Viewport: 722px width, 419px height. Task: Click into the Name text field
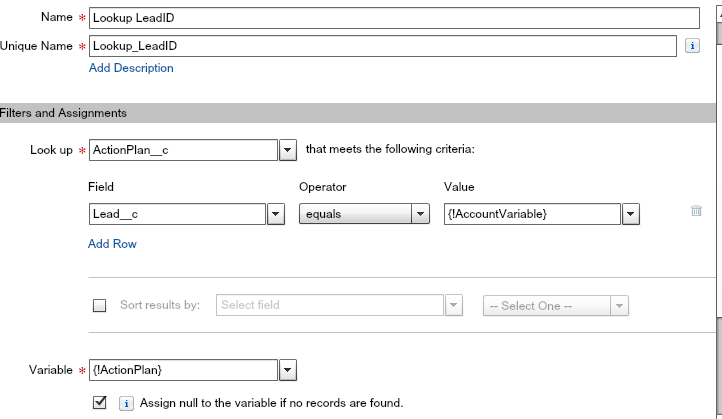pos(393,18)
